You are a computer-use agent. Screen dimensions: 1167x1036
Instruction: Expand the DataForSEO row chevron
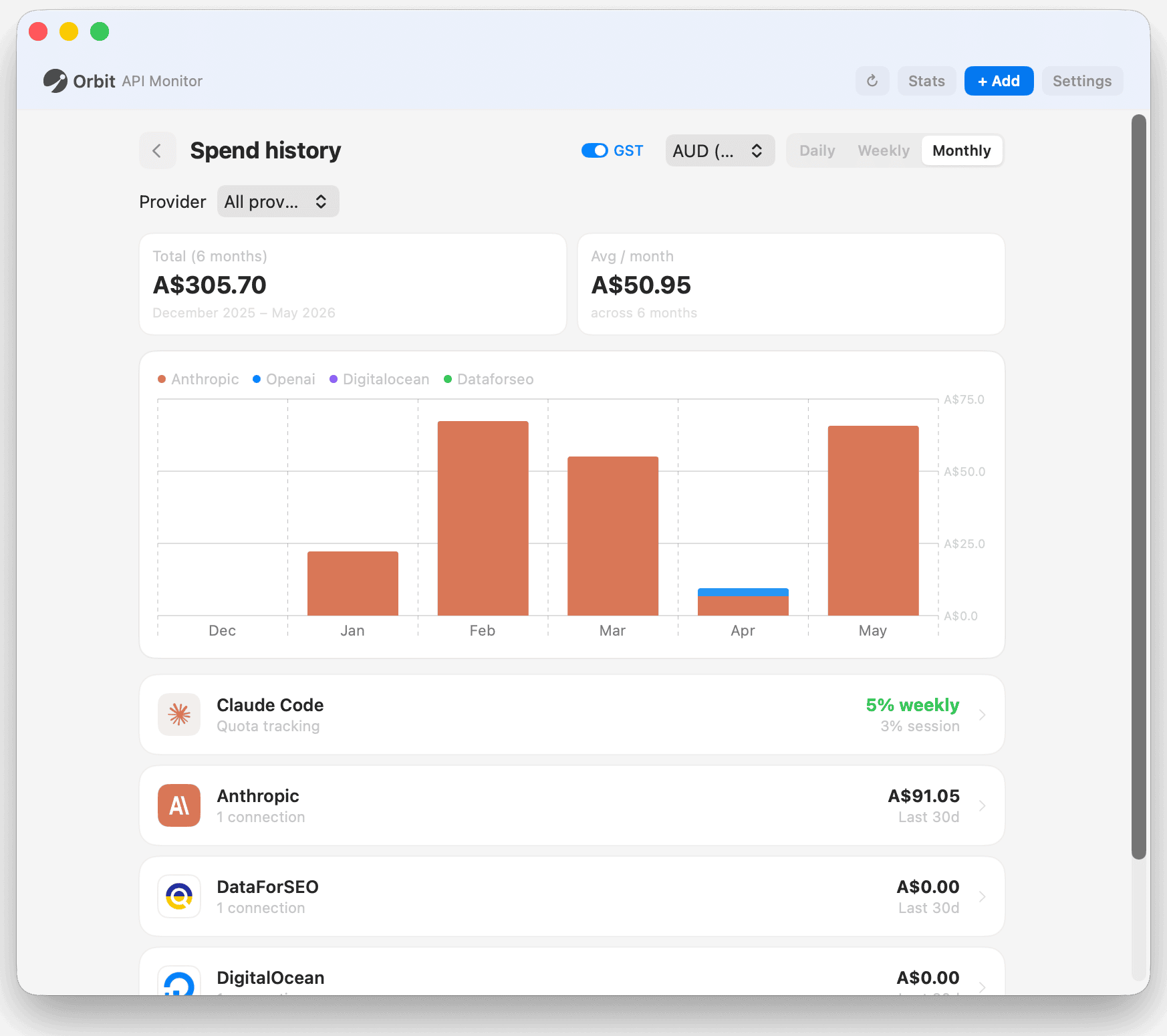point(982,896)
